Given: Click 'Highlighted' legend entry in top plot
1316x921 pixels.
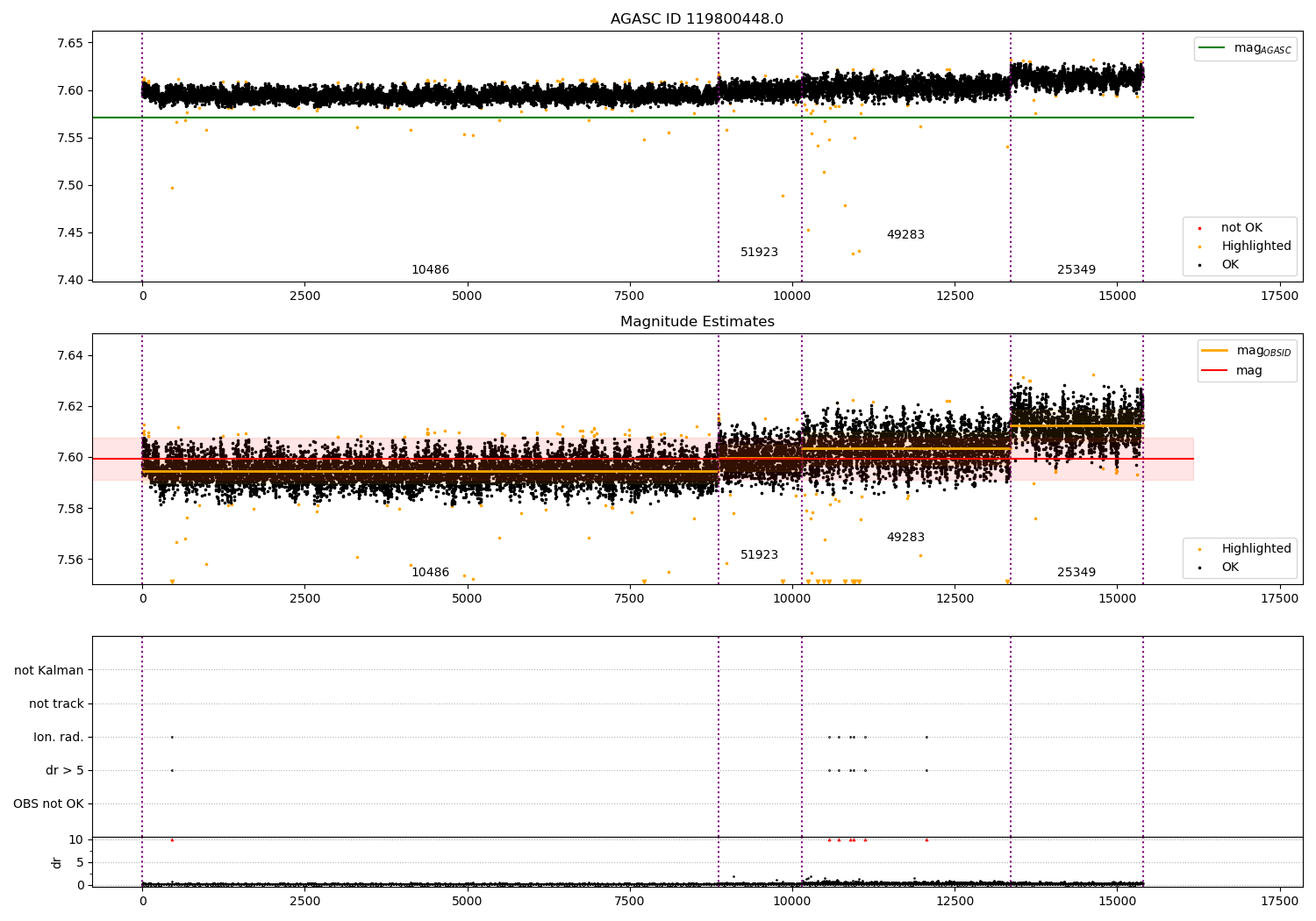Looking at the screenshot, I should click(x=1255, y=246).
